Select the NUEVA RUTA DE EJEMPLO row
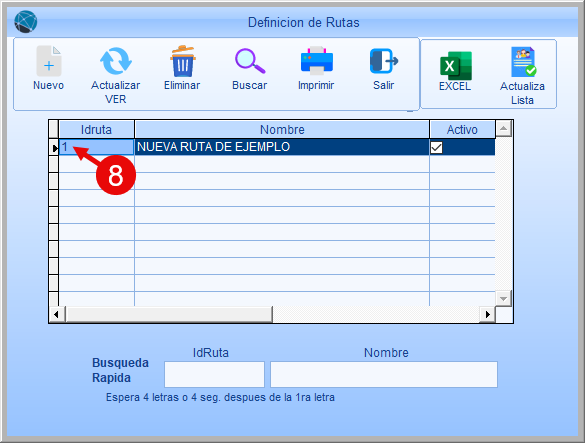Screen dimensions: 585x443 (277, 147)
